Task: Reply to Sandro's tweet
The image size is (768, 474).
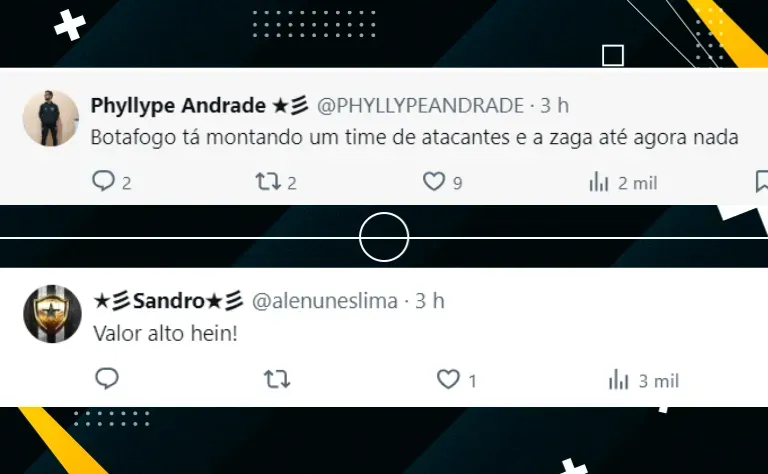Action: [x=106, y=379]
